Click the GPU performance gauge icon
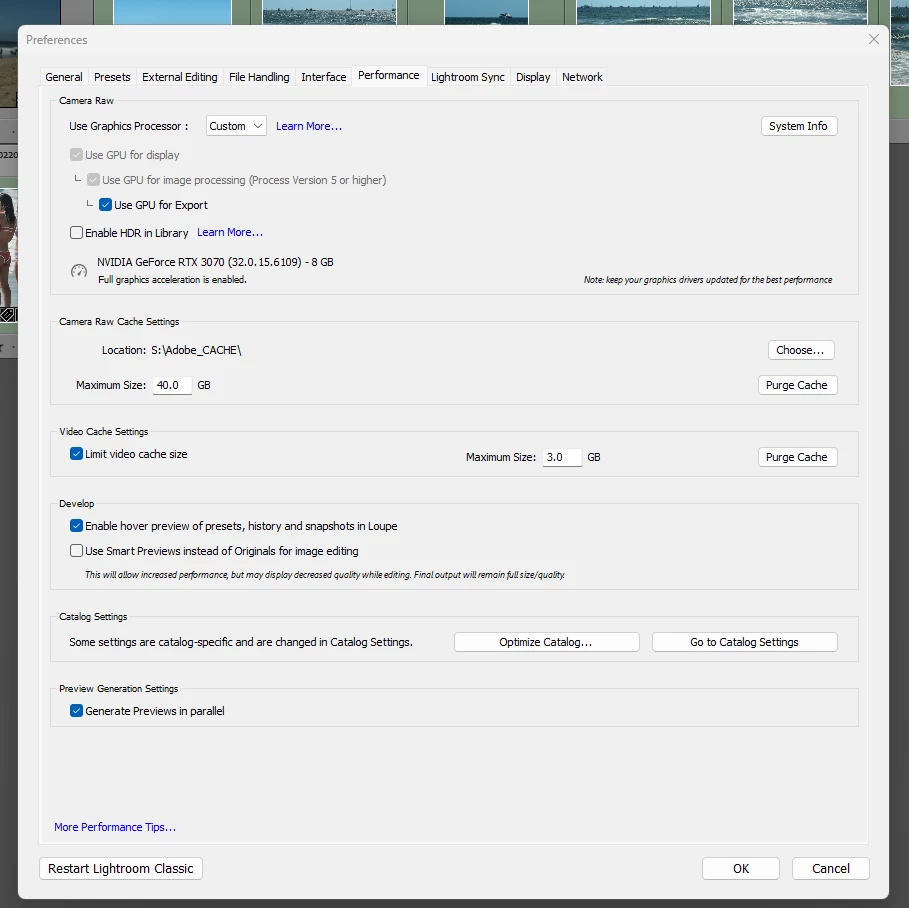This screenshot has height=908, width=909. [79, 271]
